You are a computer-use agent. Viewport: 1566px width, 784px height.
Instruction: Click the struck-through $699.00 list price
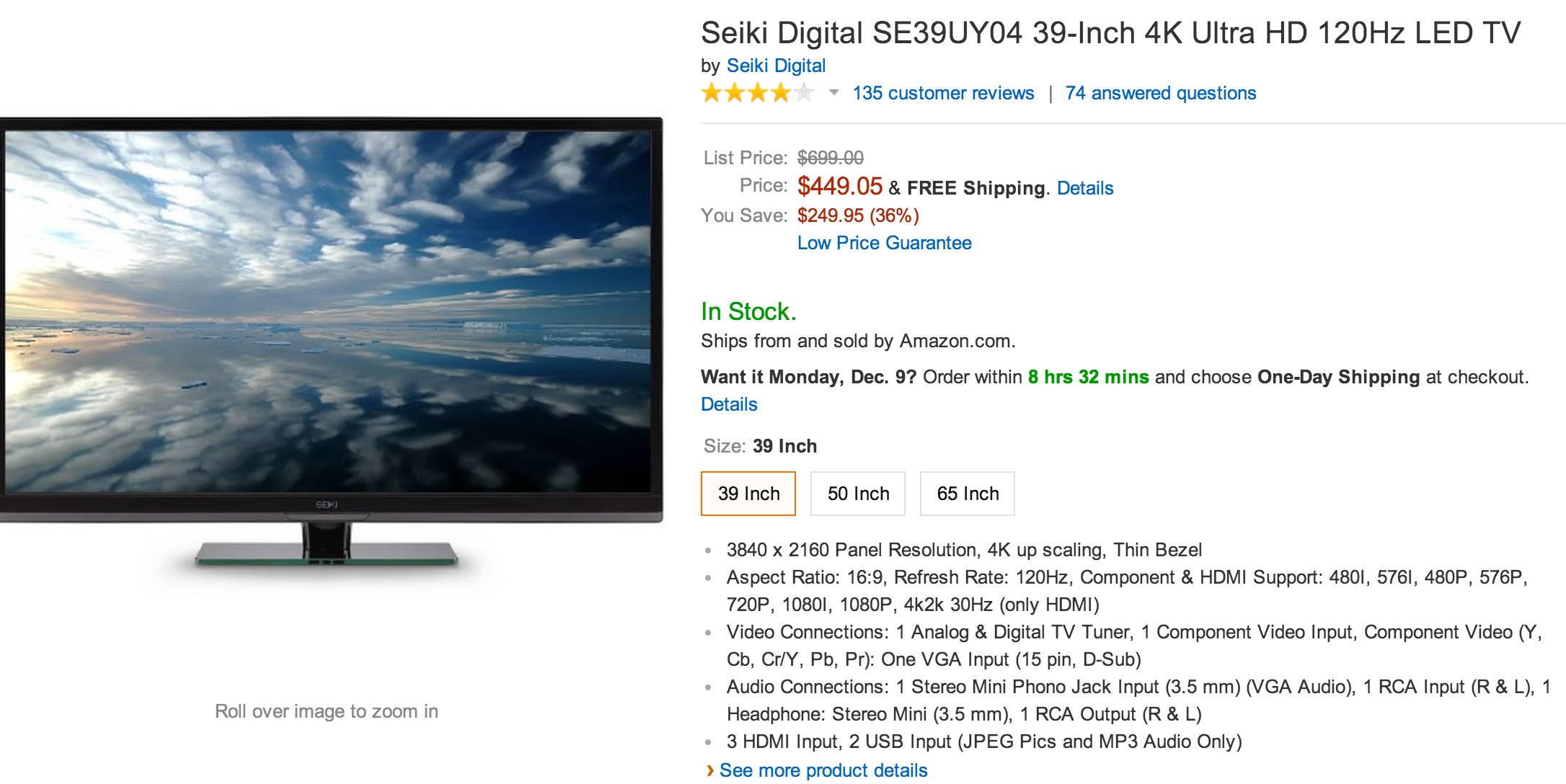coord(830,158)
